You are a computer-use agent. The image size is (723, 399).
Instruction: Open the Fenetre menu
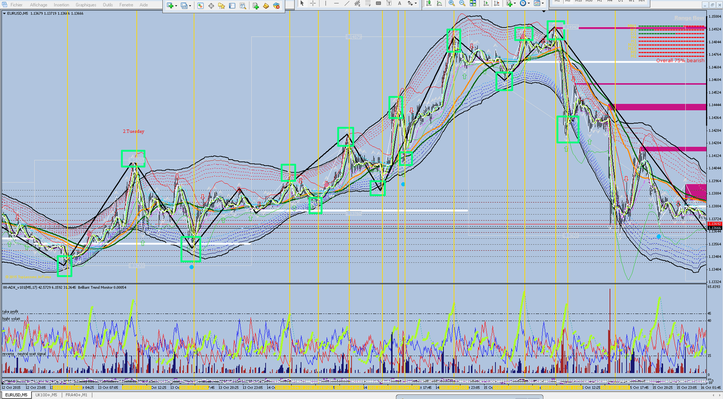coord(126,5)
